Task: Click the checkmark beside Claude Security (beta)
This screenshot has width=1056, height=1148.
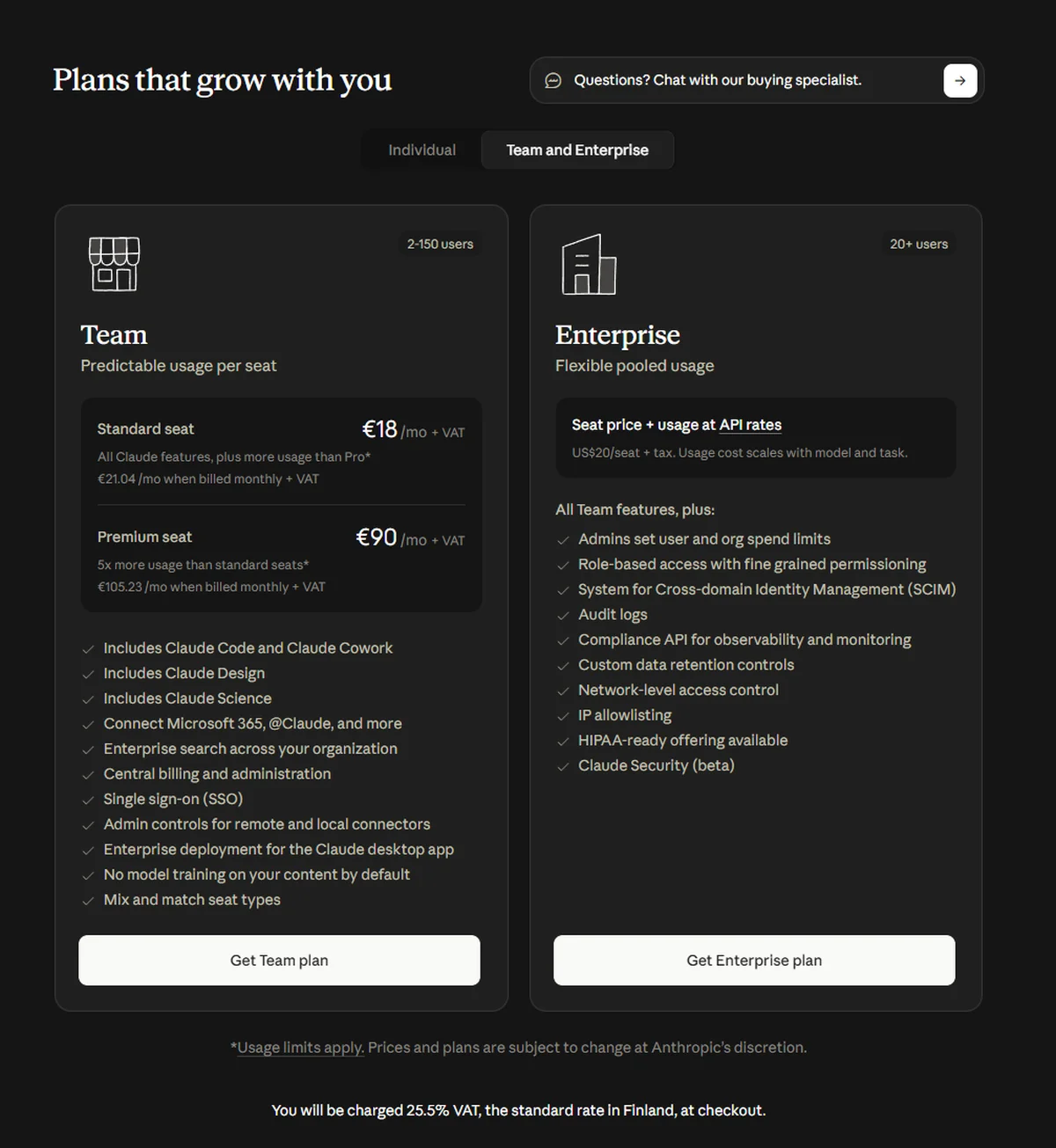Action: (563, 766)
